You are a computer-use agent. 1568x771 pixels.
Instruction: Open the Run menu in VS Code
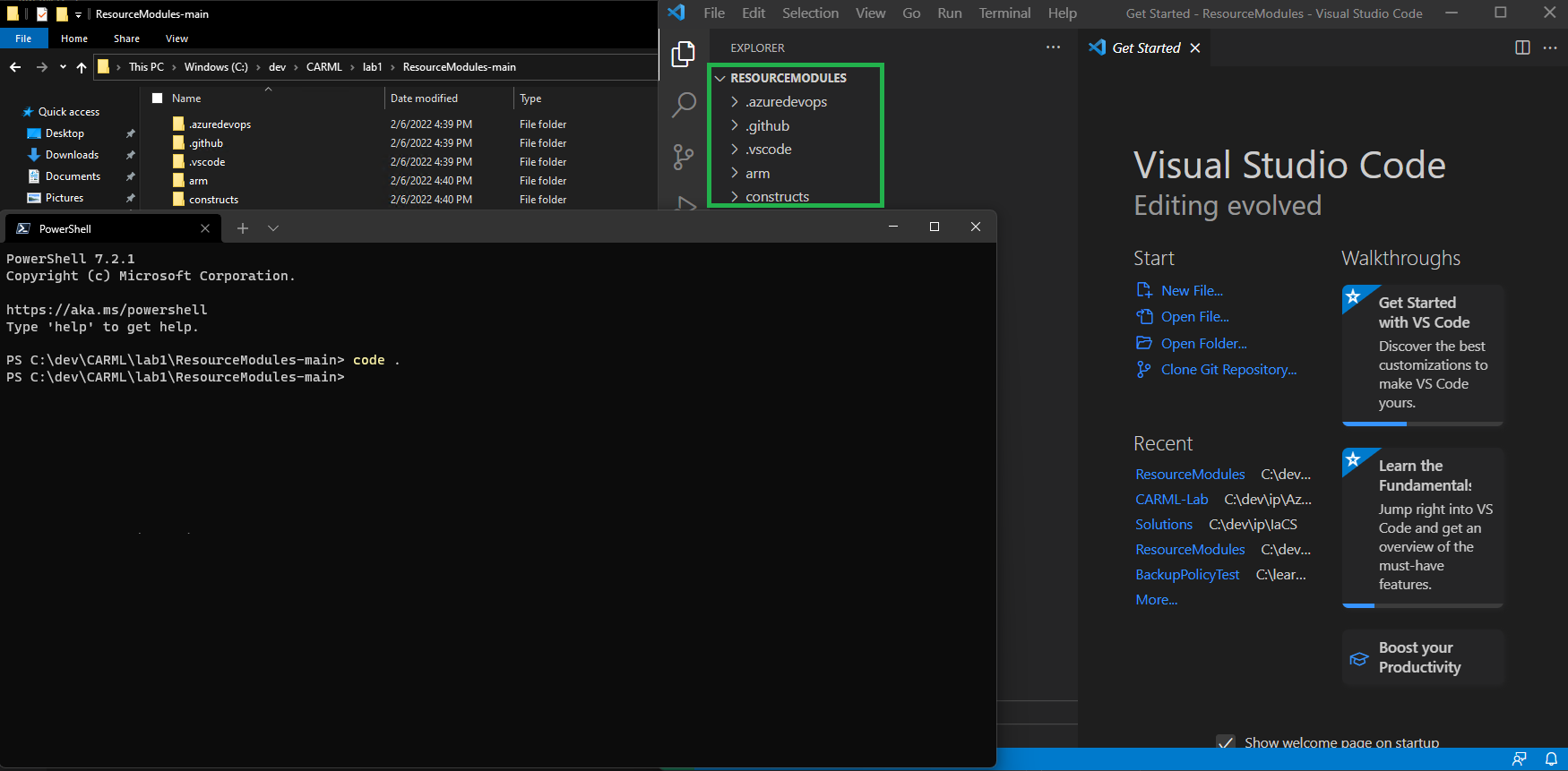point(950,13)
